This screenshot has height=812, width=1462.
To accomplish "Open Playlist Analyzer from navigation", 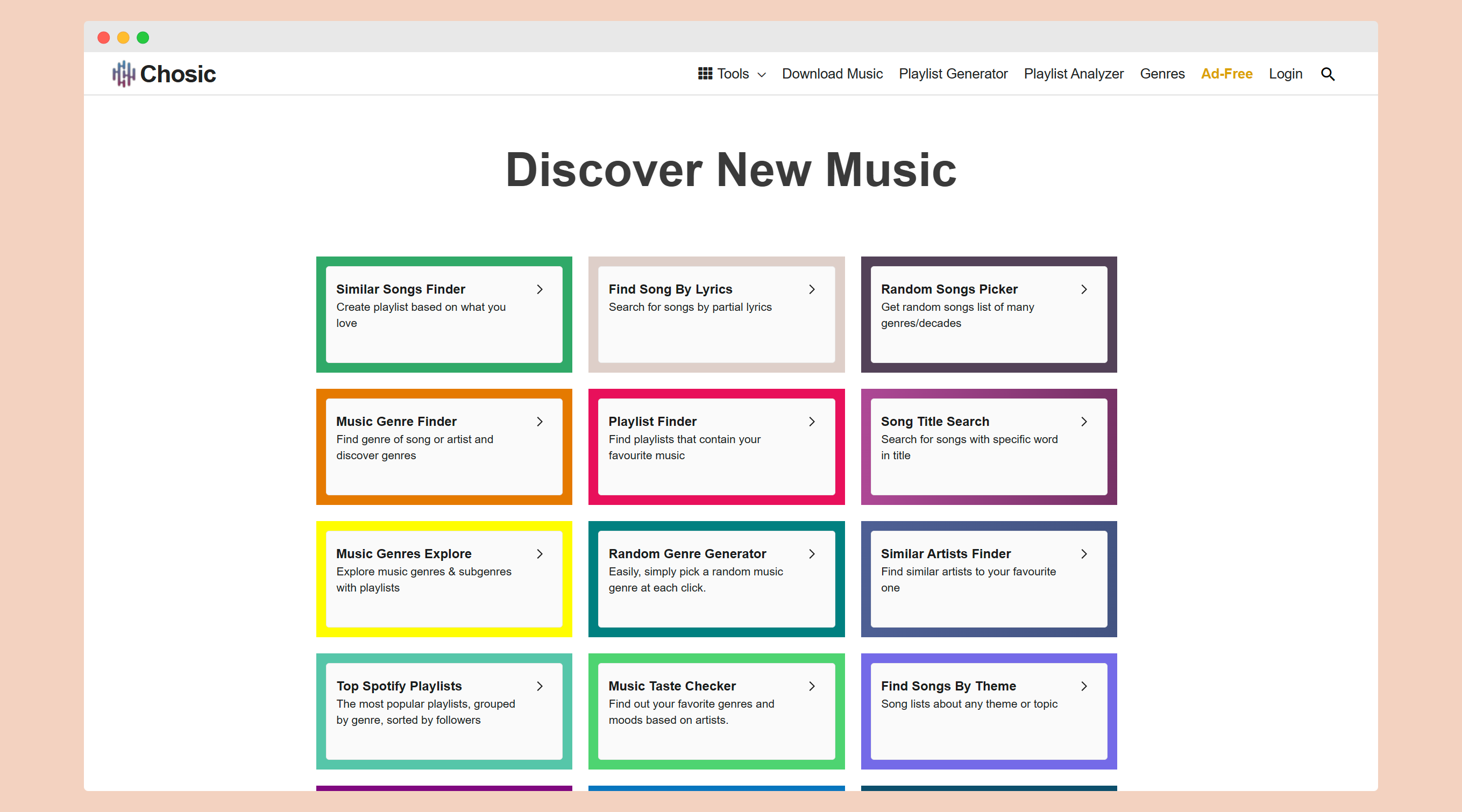I will click(x=1073, y=74).
